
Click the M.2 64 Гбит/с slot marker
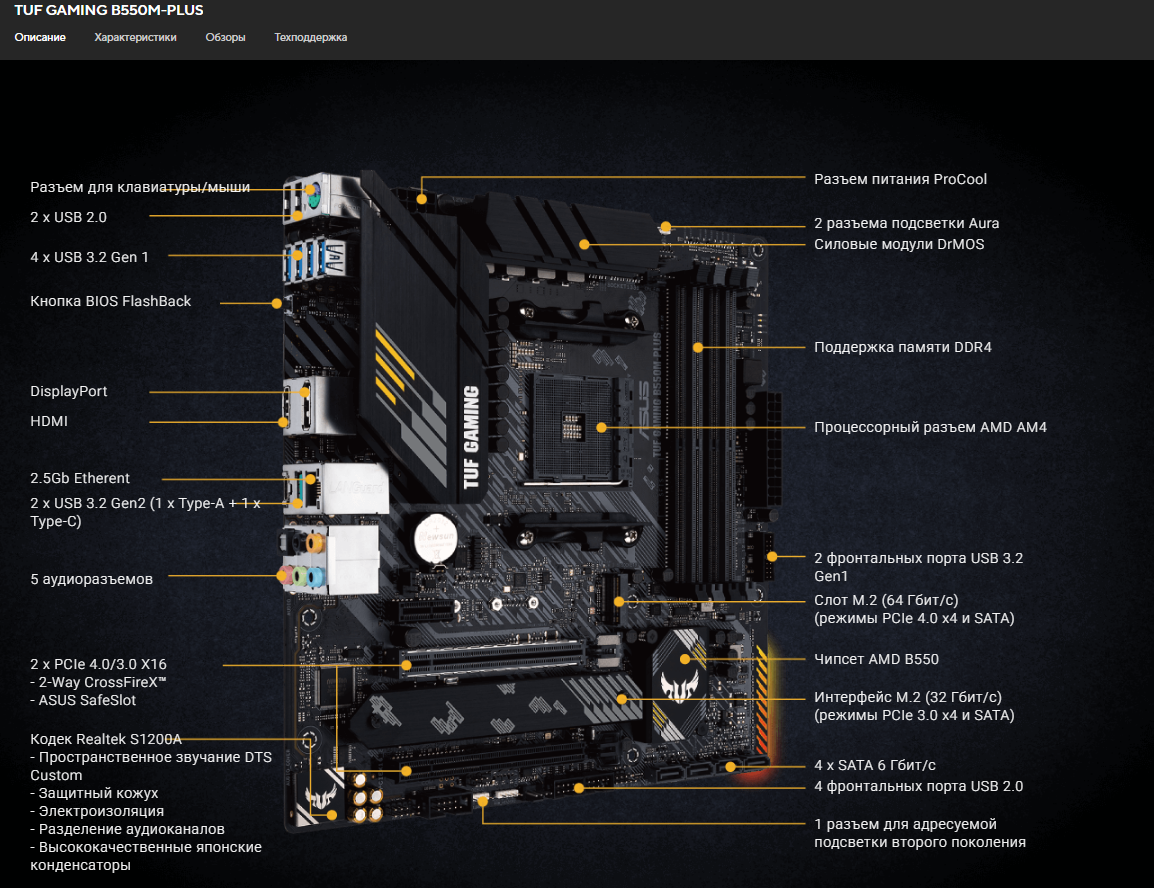[619, 601]
